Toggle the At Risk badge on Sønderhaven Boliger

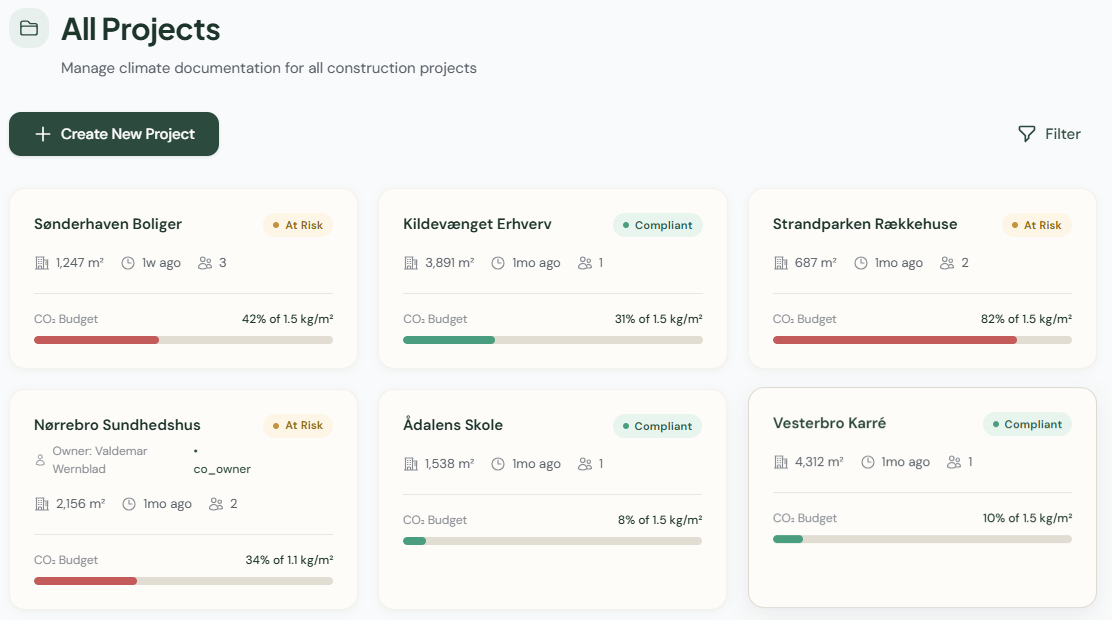[x=297, y=225]
